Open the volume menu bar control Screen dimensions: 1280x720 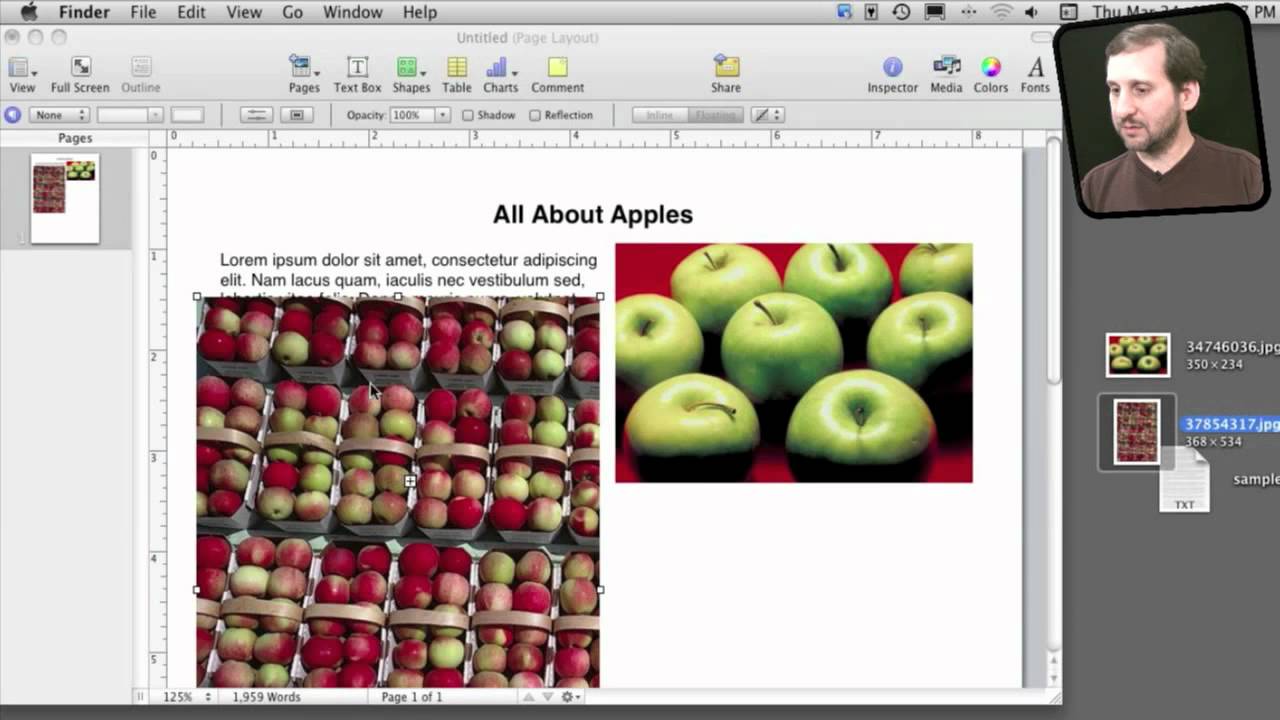click(1031, 12)
